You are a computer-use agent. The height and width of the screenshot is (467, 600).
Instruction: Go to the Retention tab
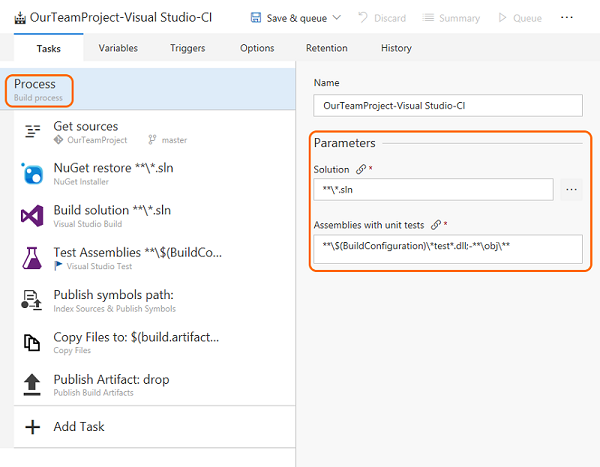pyautogui.click(x=327, y=48)
